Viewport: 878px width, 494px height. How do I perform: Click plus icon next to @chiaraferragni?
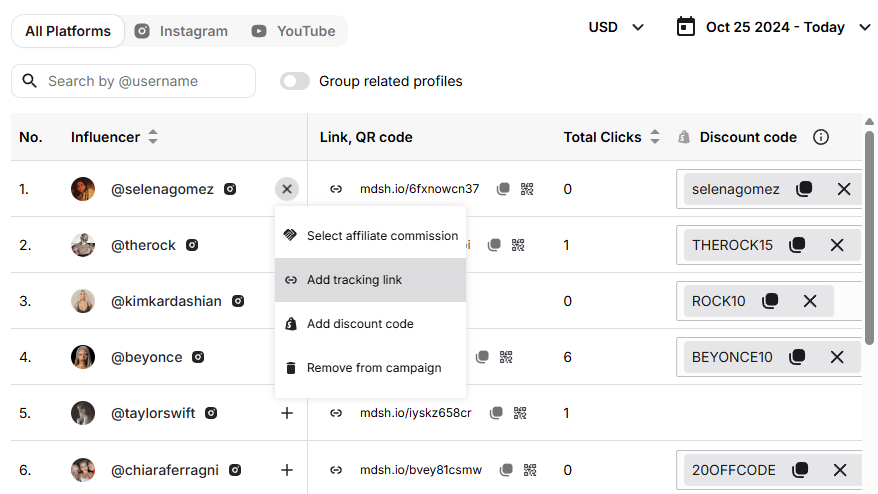point(287,470)
